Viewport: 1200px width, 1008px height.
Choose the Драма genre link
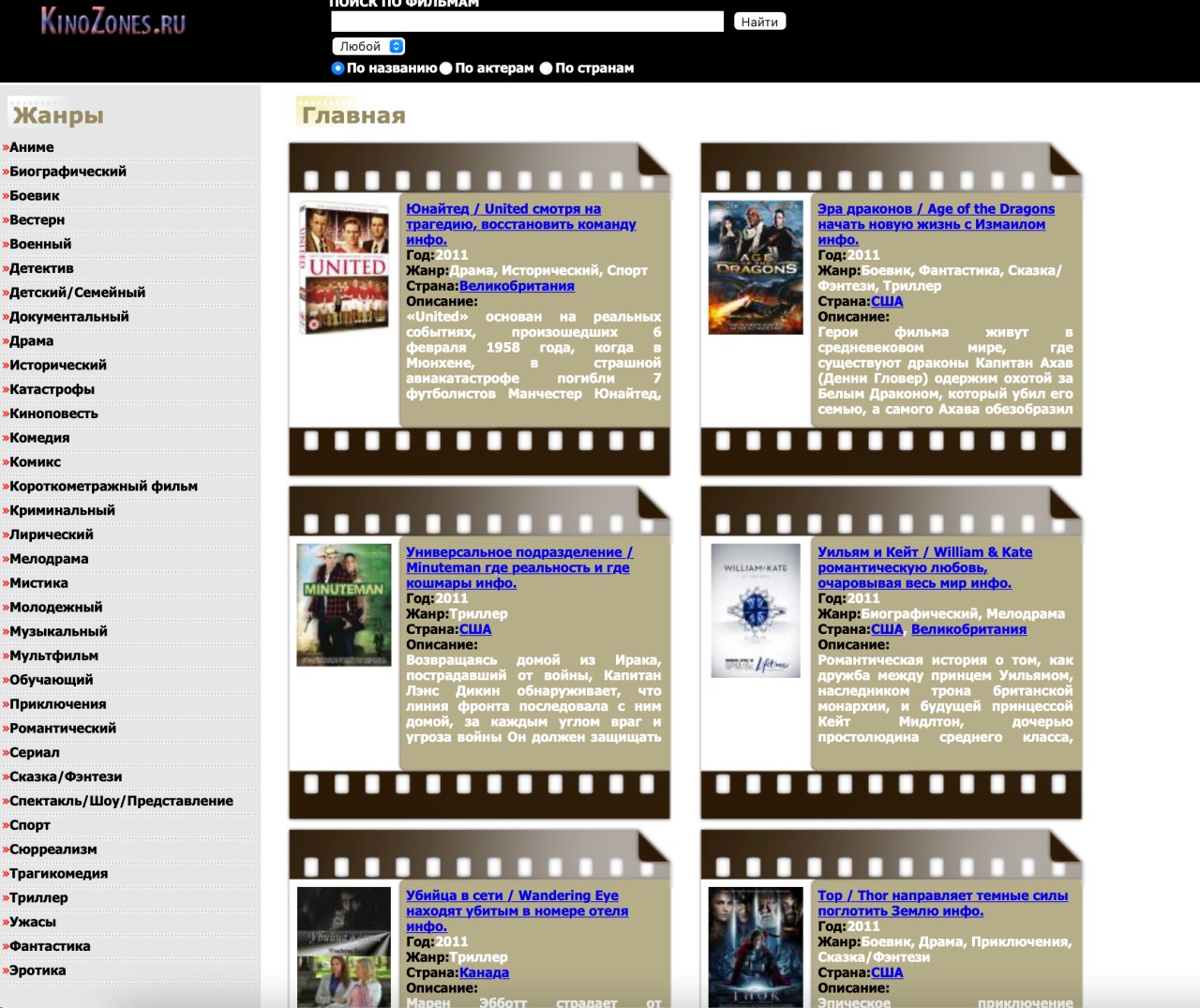[x=32, y=341]
